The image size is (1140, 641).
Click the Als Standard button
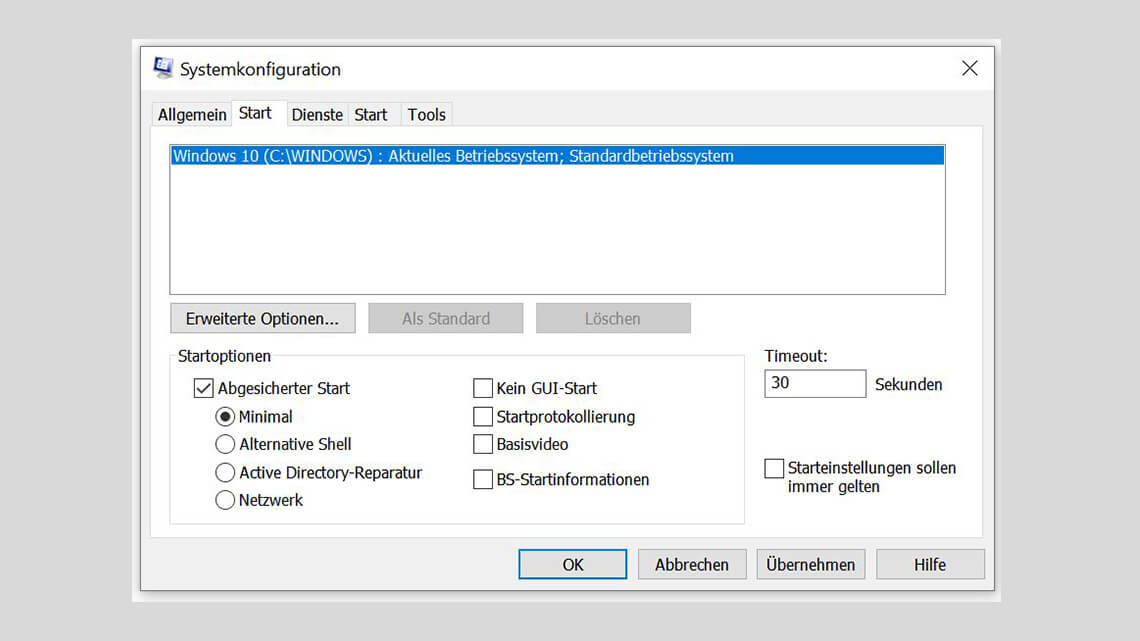(446, 318)
